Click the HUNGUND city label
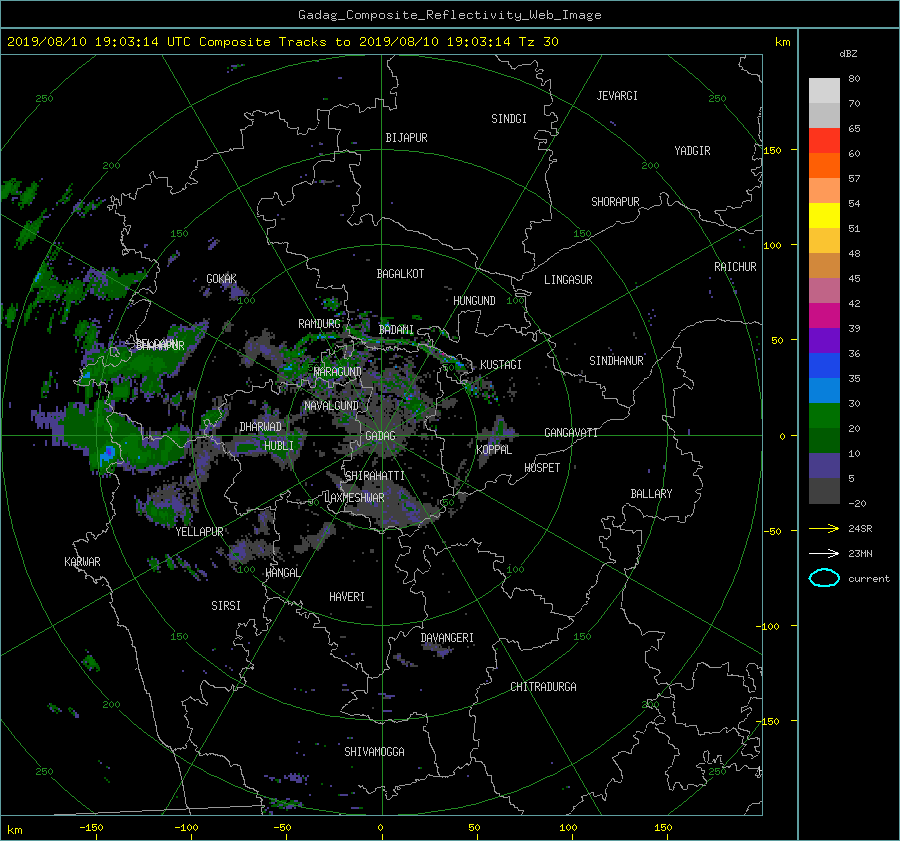Viewport: 900px width, 841px height. [474, 301]
